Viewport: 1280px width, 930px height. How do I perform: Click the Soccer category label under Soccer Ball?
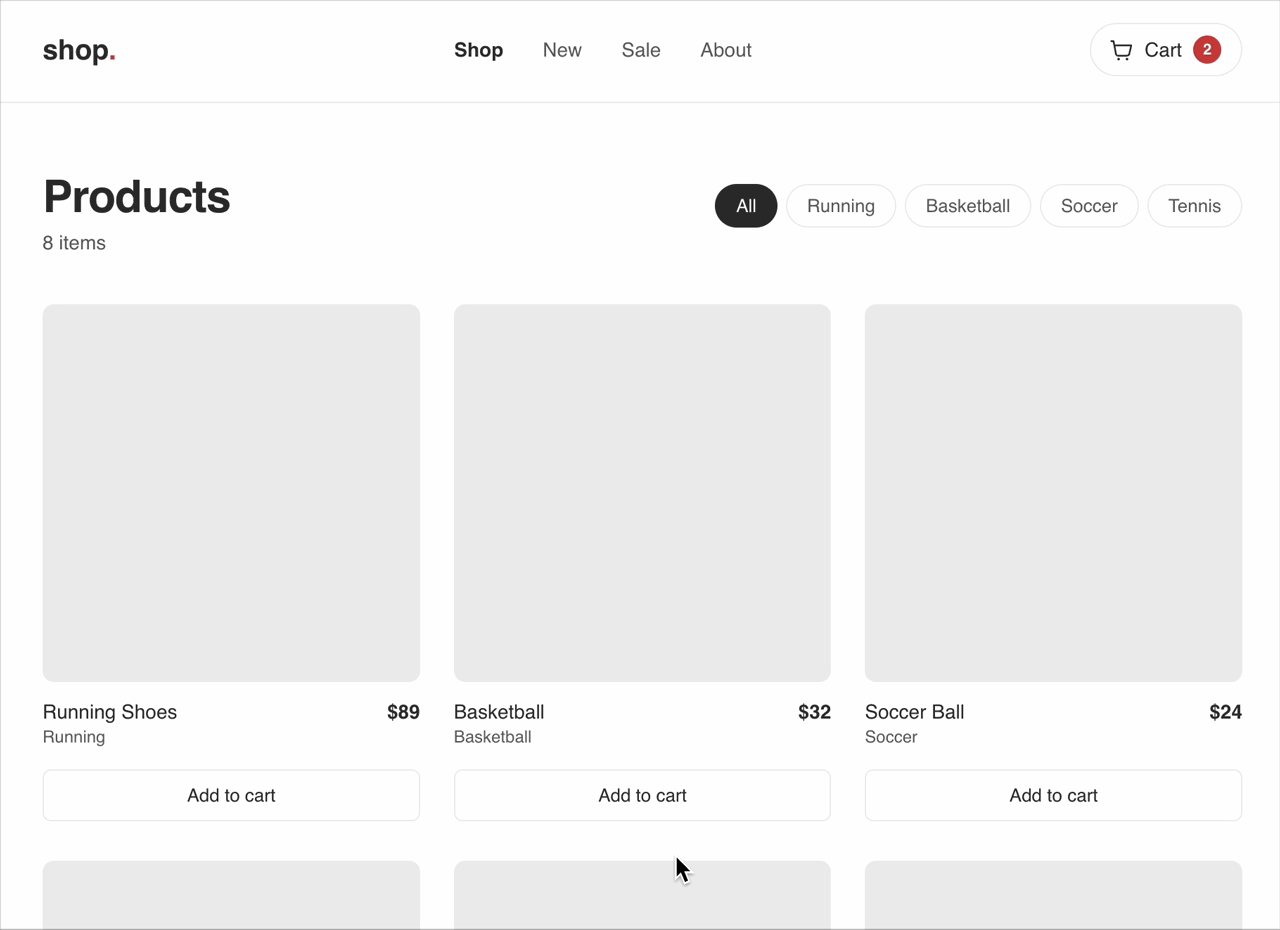click(x=891, y=737)
